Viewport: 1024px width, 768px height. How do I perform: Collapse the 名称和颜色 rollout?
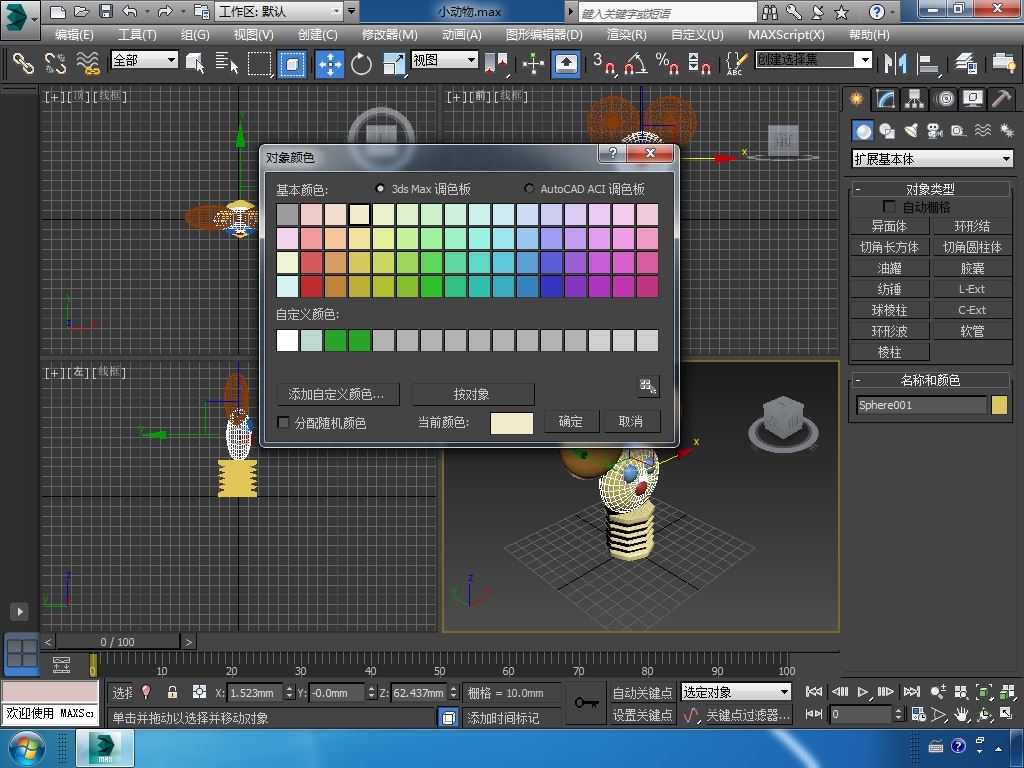(930, 379)
